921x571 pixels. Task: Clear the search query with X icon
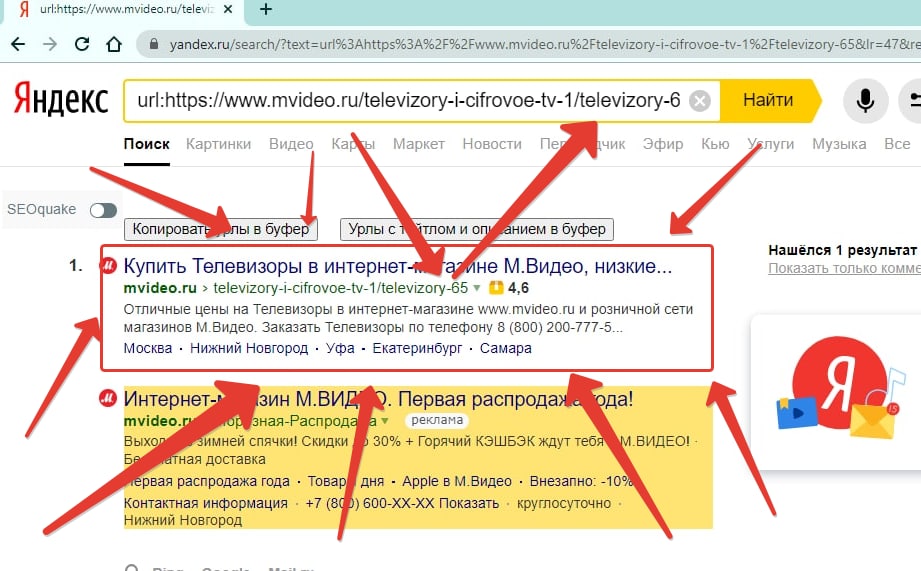coord(700,101)
